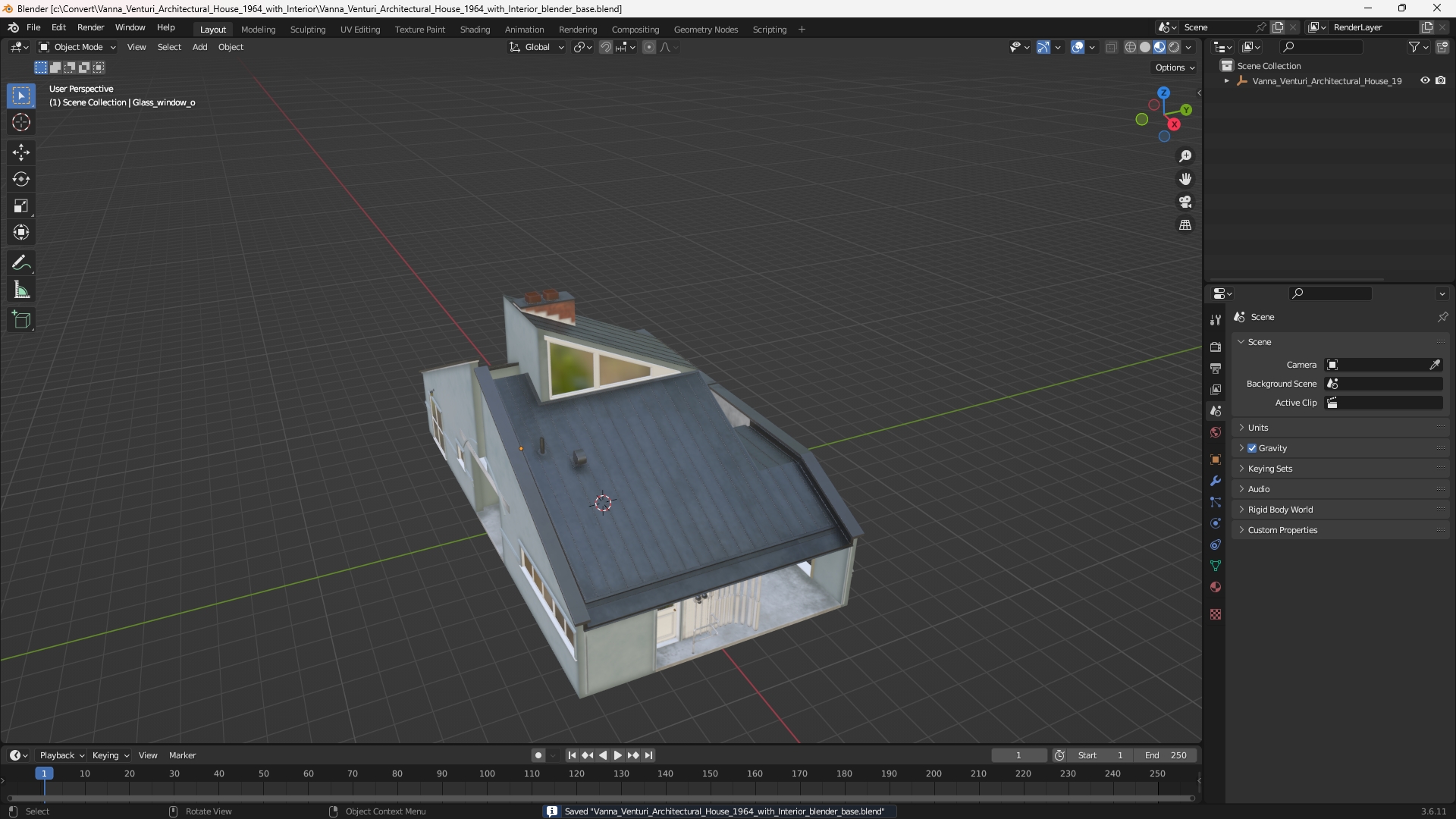This screenshot has height=819, width=1456.
Task: Disable Vanna_Venturi_Architectural_House_19 in renders
Action: (x=1441, y=80)
